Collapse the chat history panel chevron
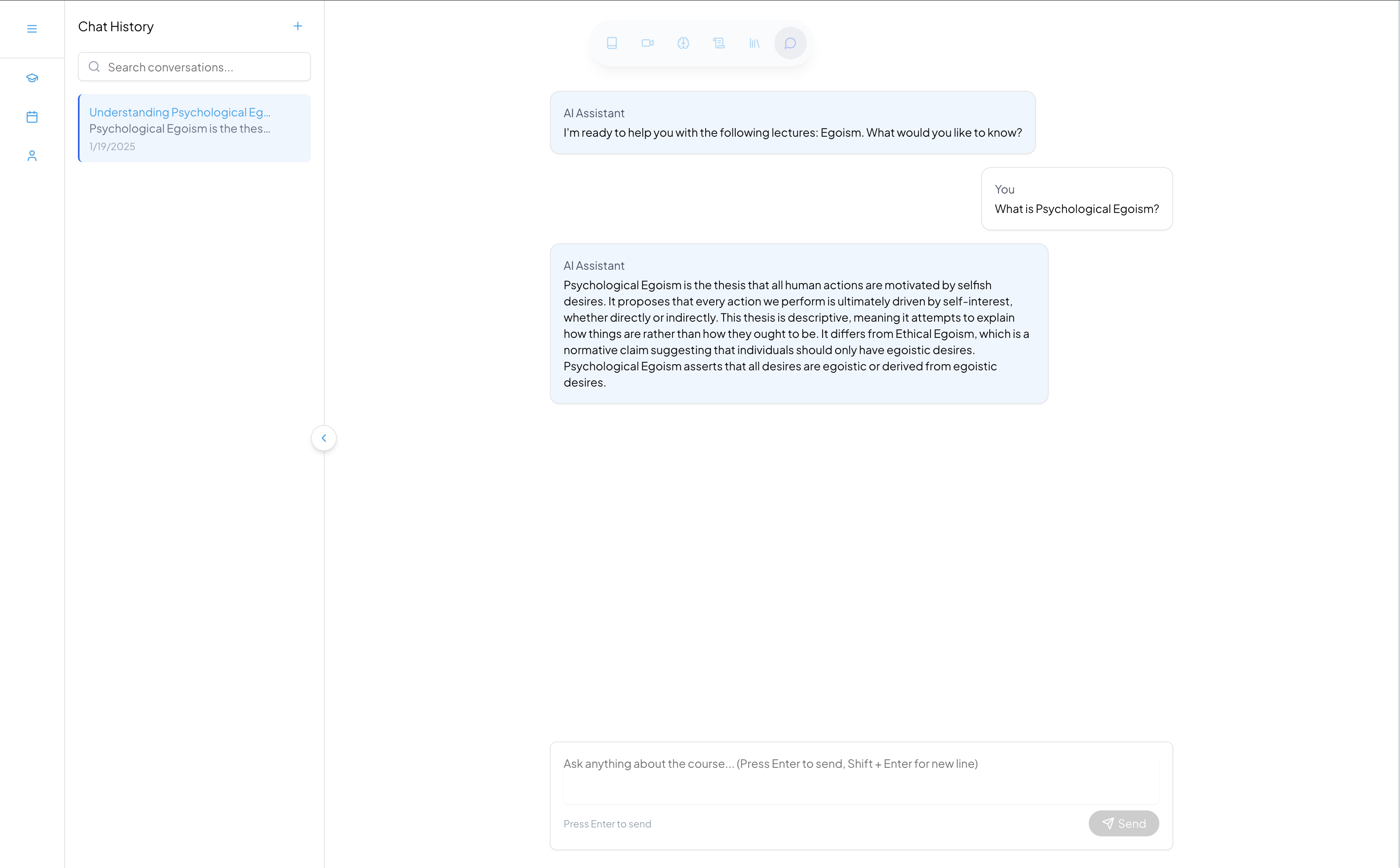The image size is (1400, 868). (323, 438)
